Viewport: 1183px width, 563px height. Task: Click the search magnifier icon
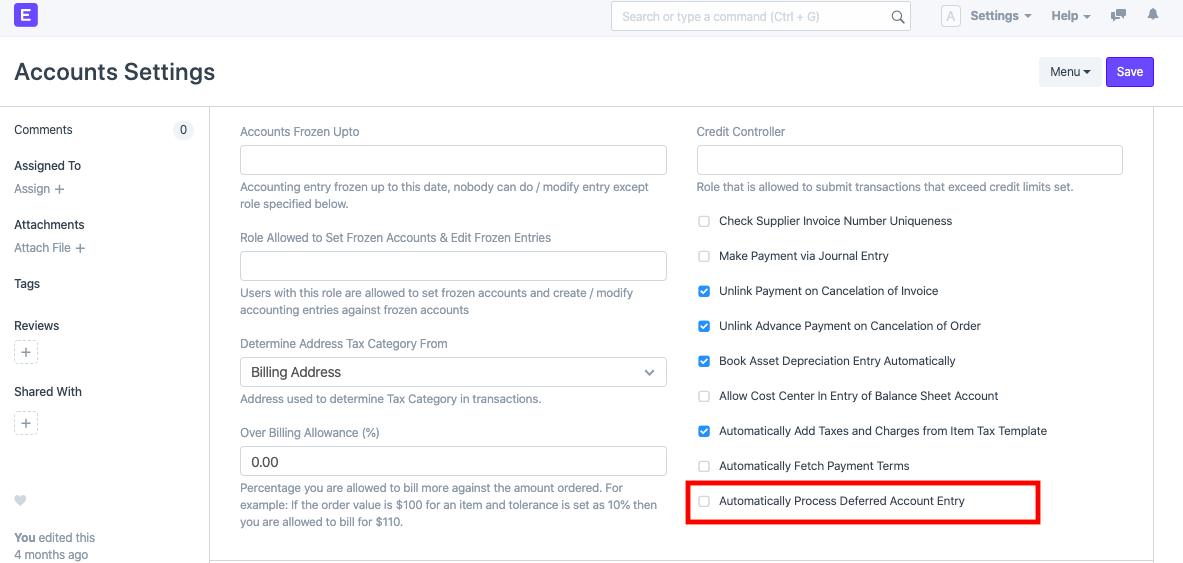pos(897,17)
